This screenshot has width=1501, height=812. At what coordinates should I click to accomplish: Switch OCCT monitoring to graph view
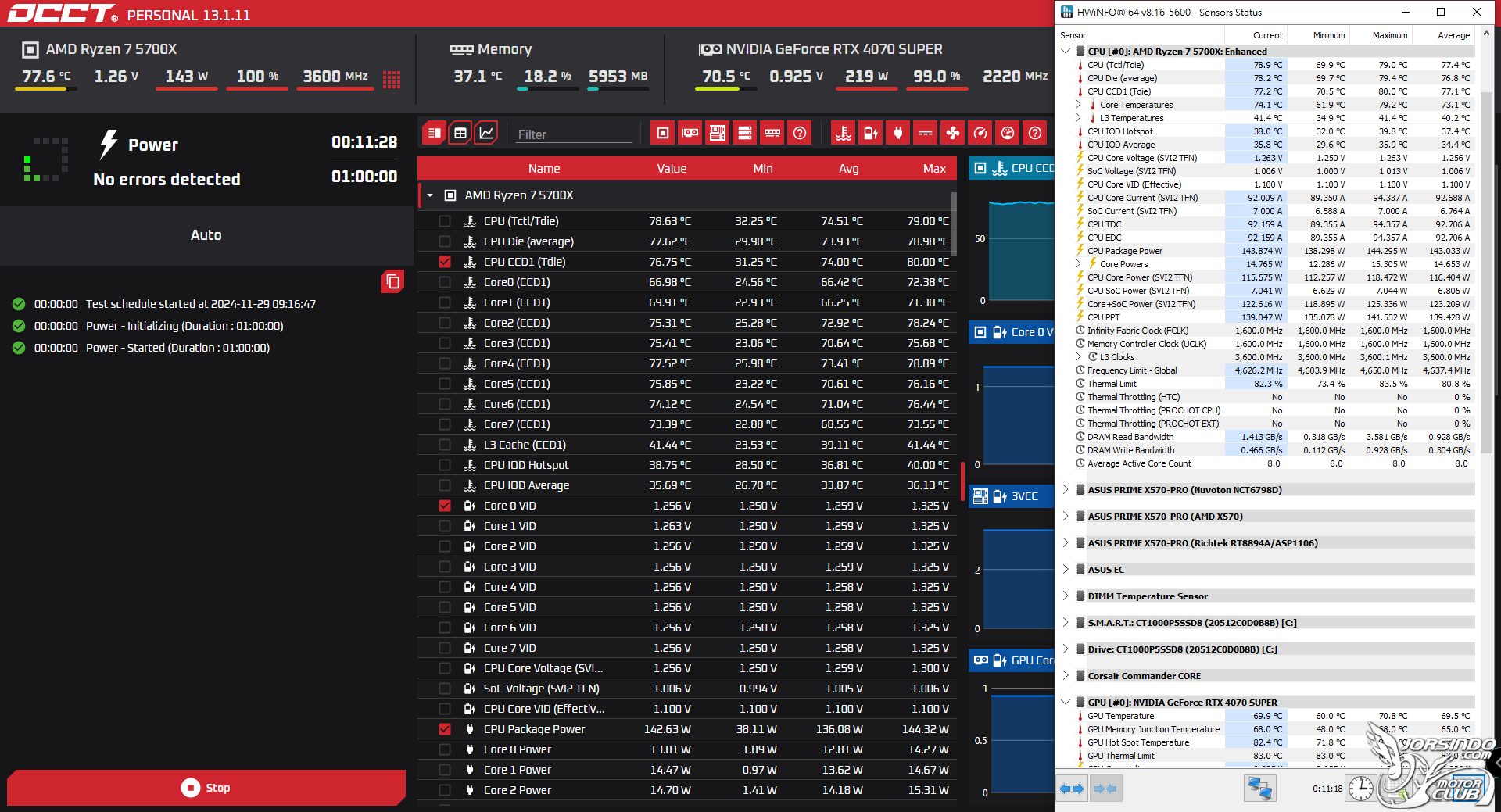point(486,133)
